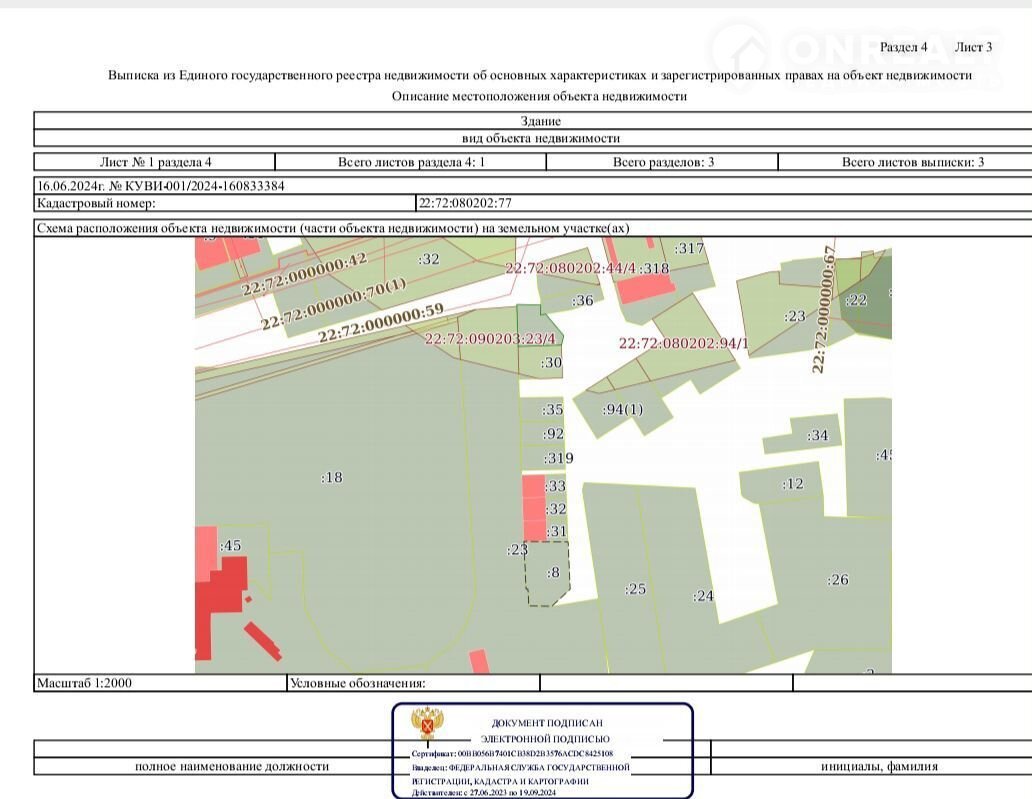1032x799 pixels.
Task: Click the map label 22:72:000000:59
Action: [x=380, y=324]
